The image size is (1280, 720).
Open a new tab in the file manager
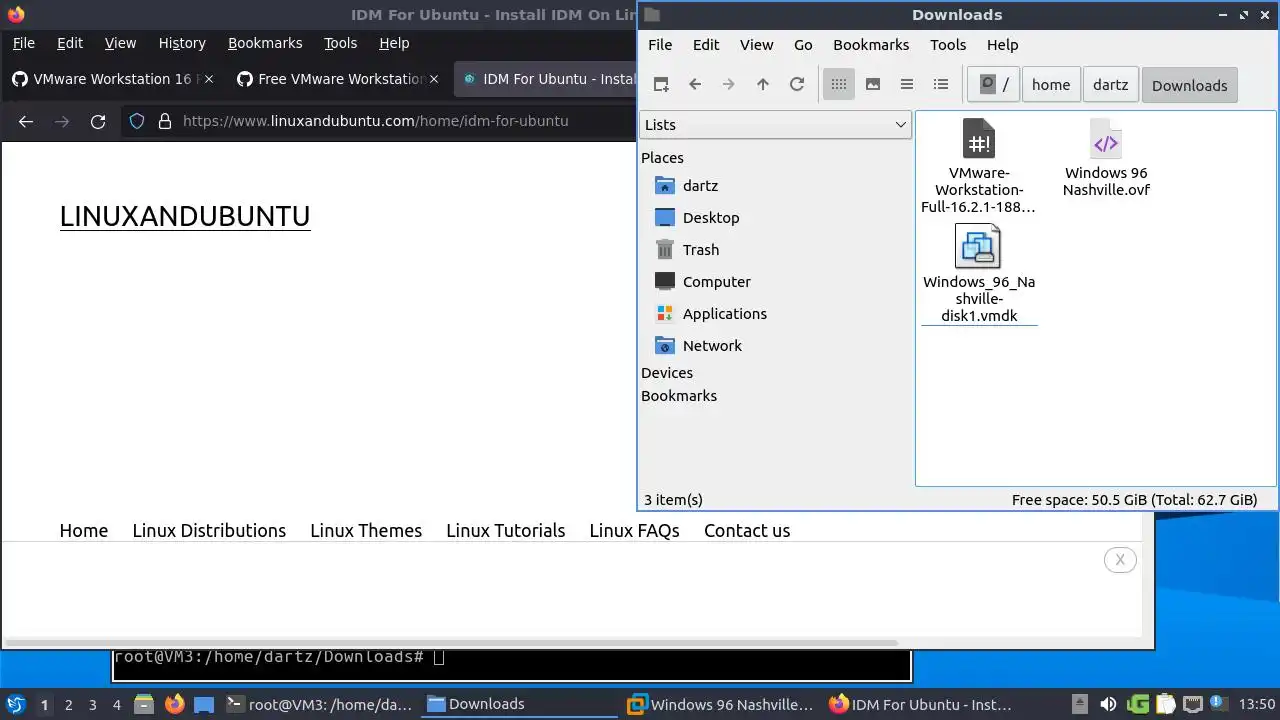[x=661, y=85]
